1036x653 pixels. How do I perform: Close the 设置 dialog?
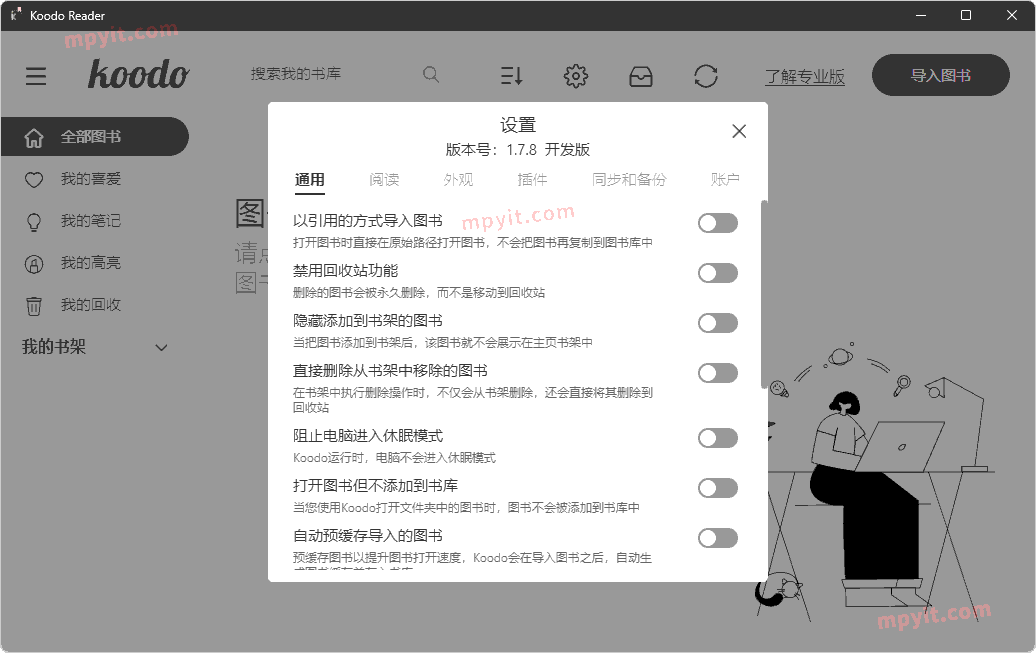click(x=739, y=132)
